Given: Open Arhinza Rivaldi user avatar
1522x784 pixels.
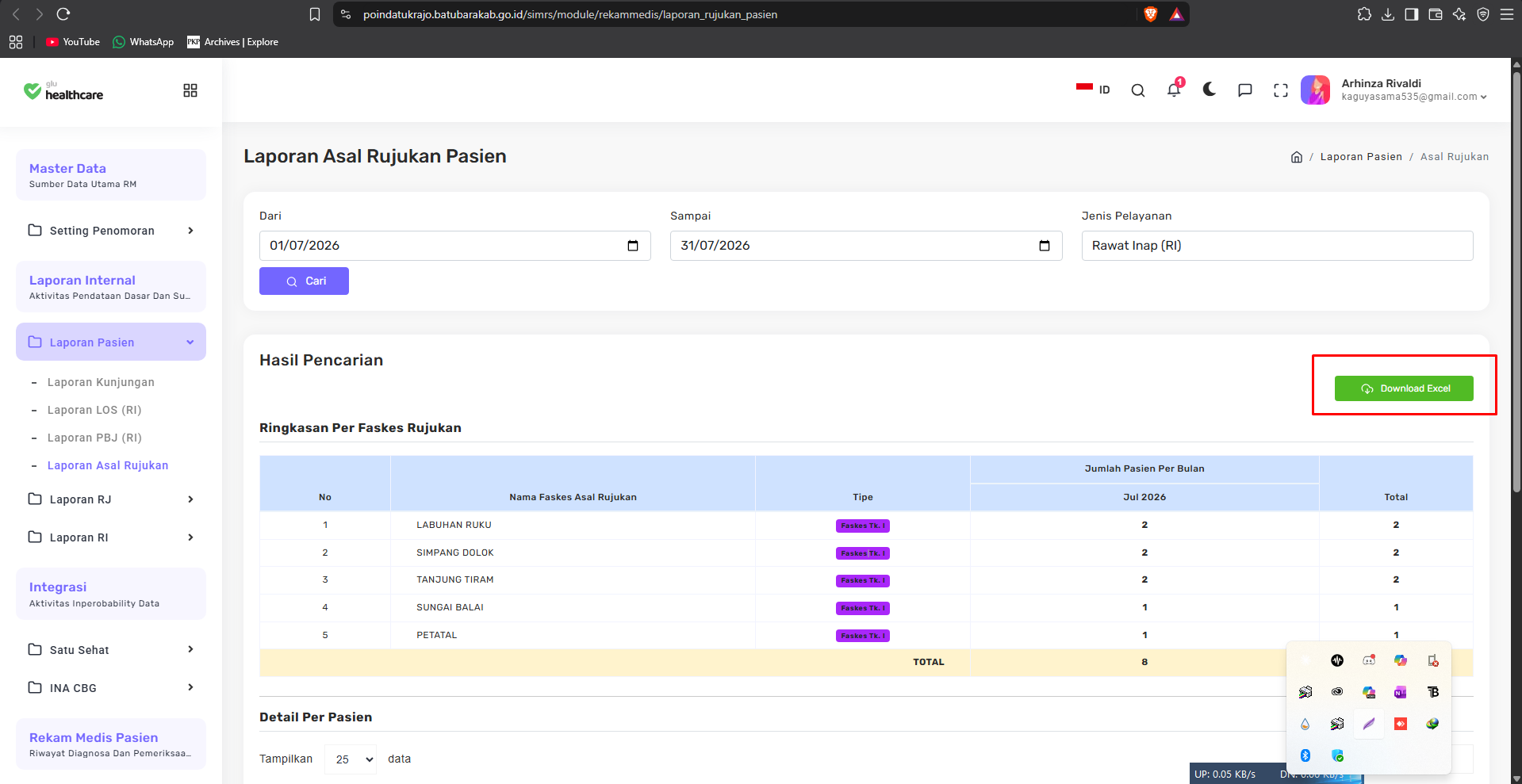Looking at the screenshot, I should coord(1315,90).
